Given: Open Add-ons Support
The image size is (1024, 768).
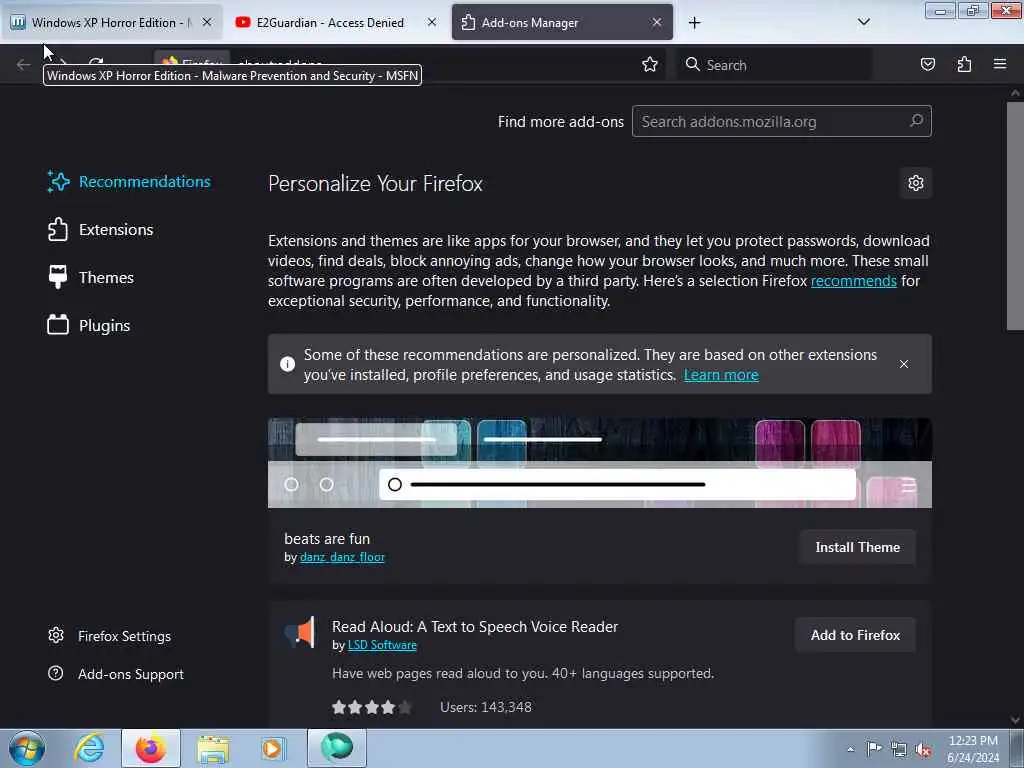Looking at the screenshot, I should 116,674.
